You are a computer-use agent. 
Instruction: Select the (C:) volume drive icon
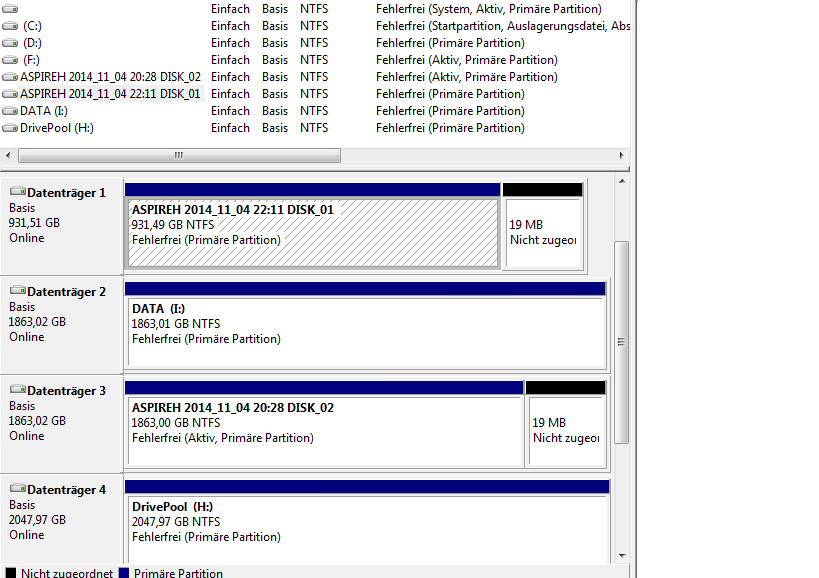point(10,26)
